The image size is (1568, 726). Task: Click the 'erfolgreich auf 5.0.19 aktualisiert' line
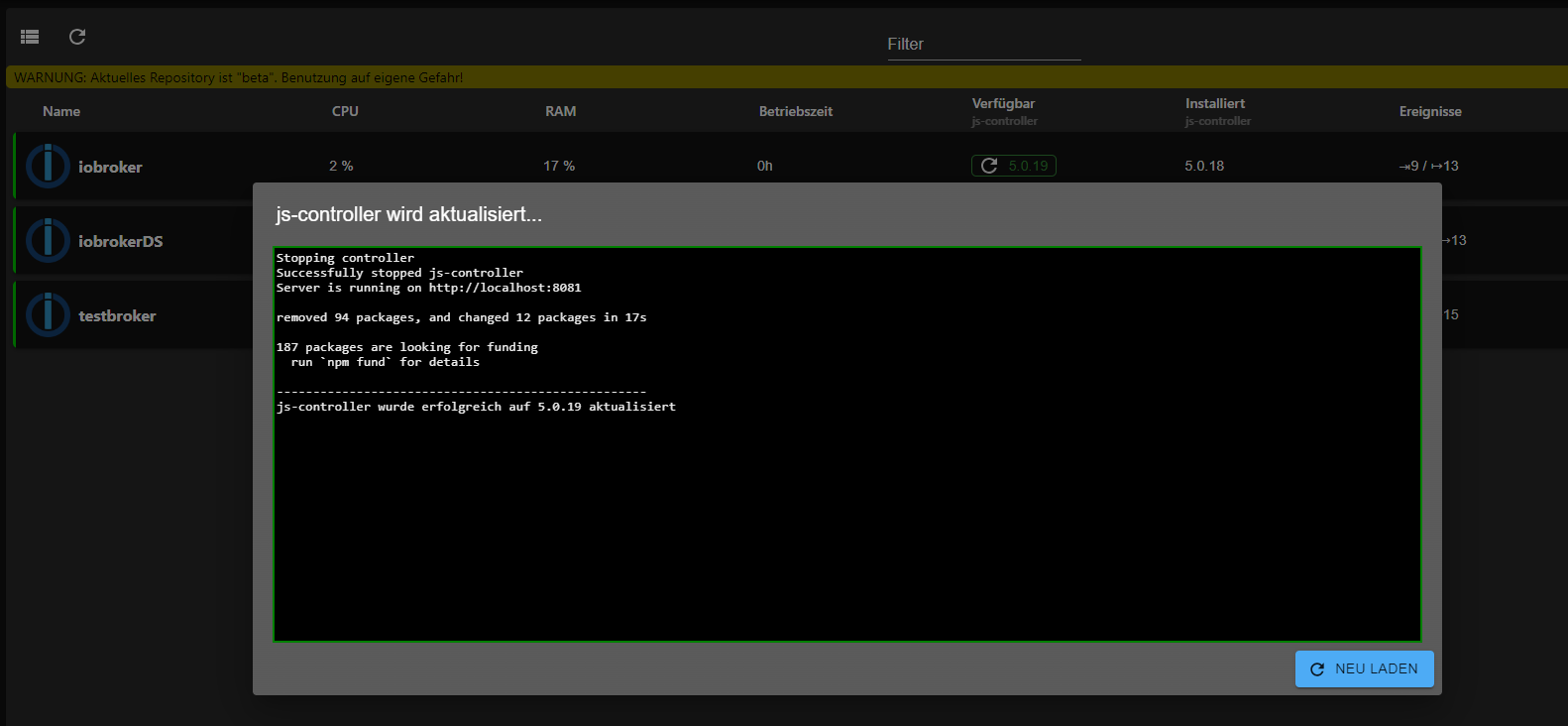coord(476,407)
